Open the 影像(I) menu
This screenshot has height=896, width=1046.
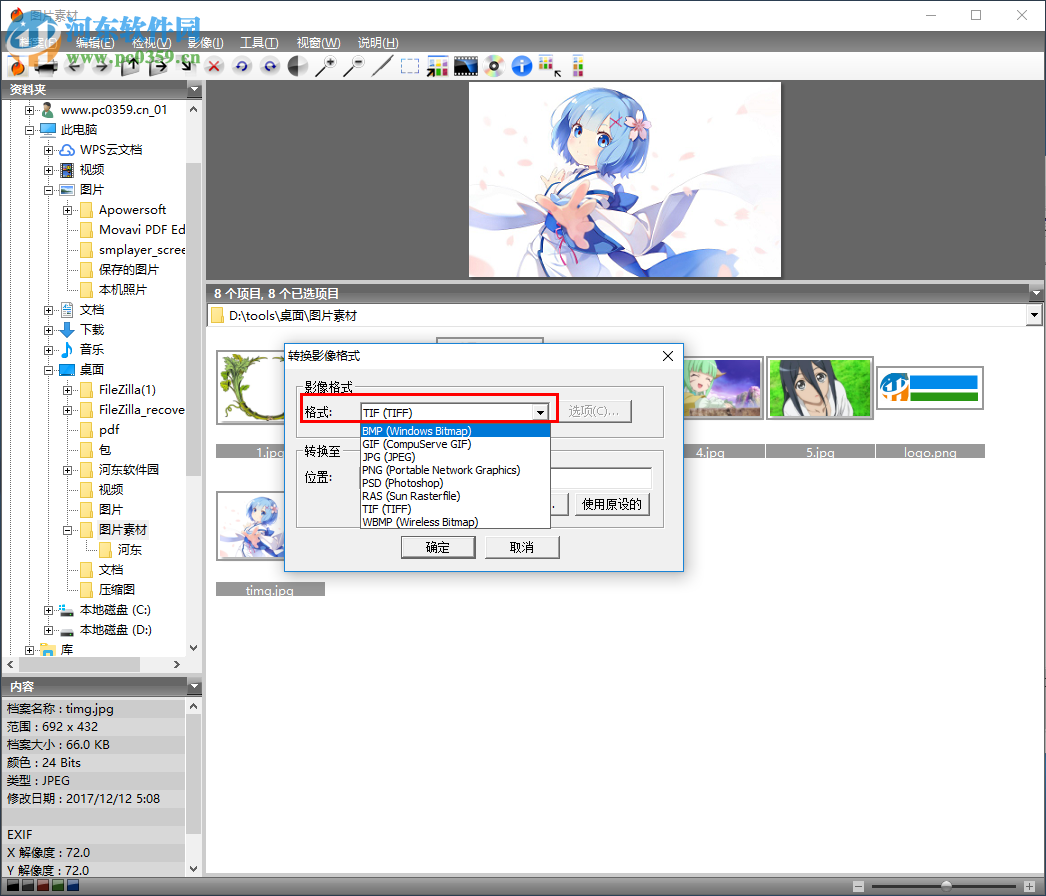(205, 43)
